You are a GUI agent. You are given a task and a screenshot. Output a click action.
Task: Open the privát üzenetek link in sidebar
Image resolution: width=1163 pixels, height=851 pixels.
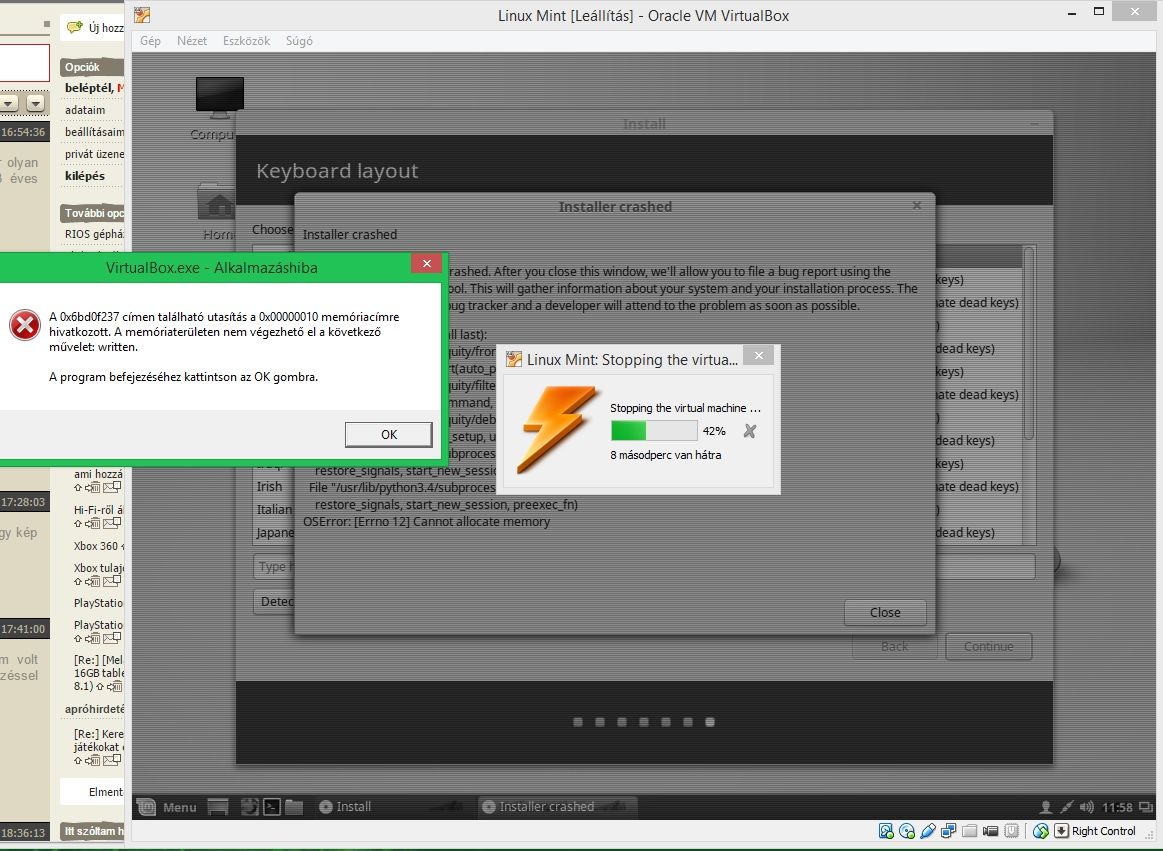pos(94,154)
